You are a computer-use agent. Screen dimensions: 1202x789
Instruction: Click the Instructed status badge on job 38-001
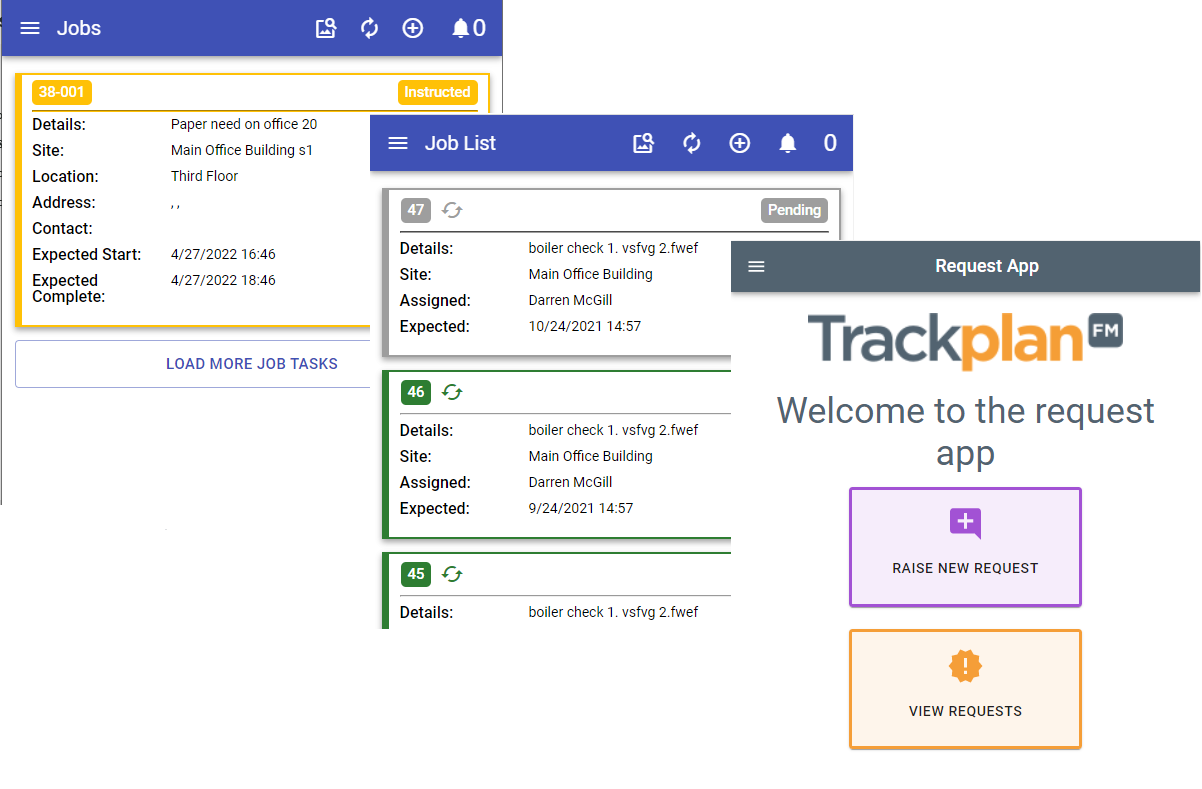[437, 92]
